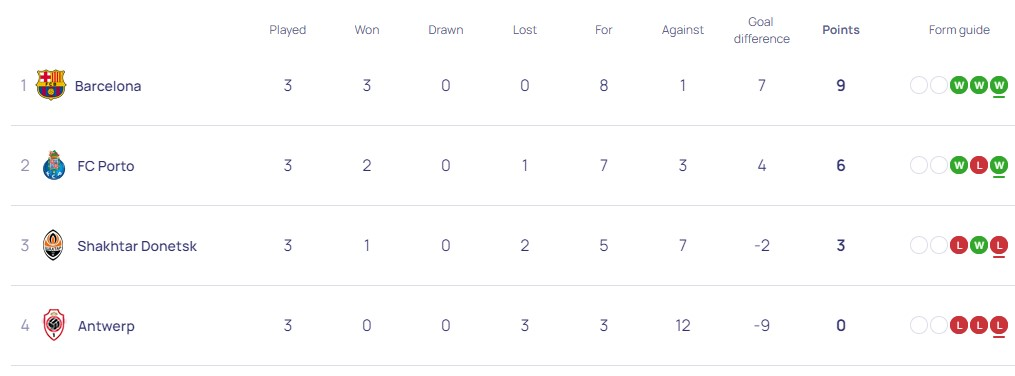
Task: Click the Played column header
Action: (x=287, y=30)
